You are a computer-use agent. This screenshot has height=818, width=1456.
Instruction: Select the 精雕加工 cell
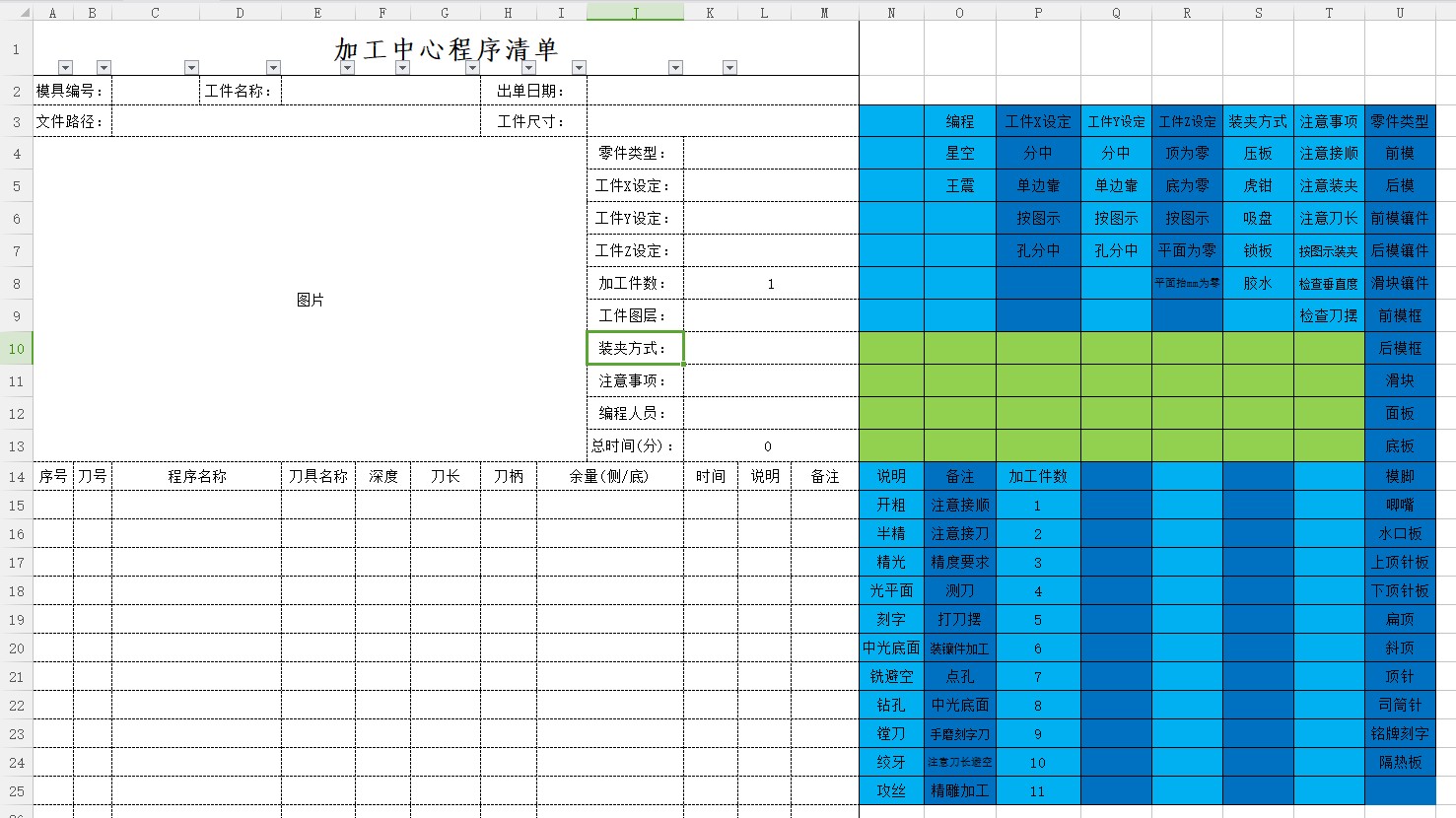960,790
